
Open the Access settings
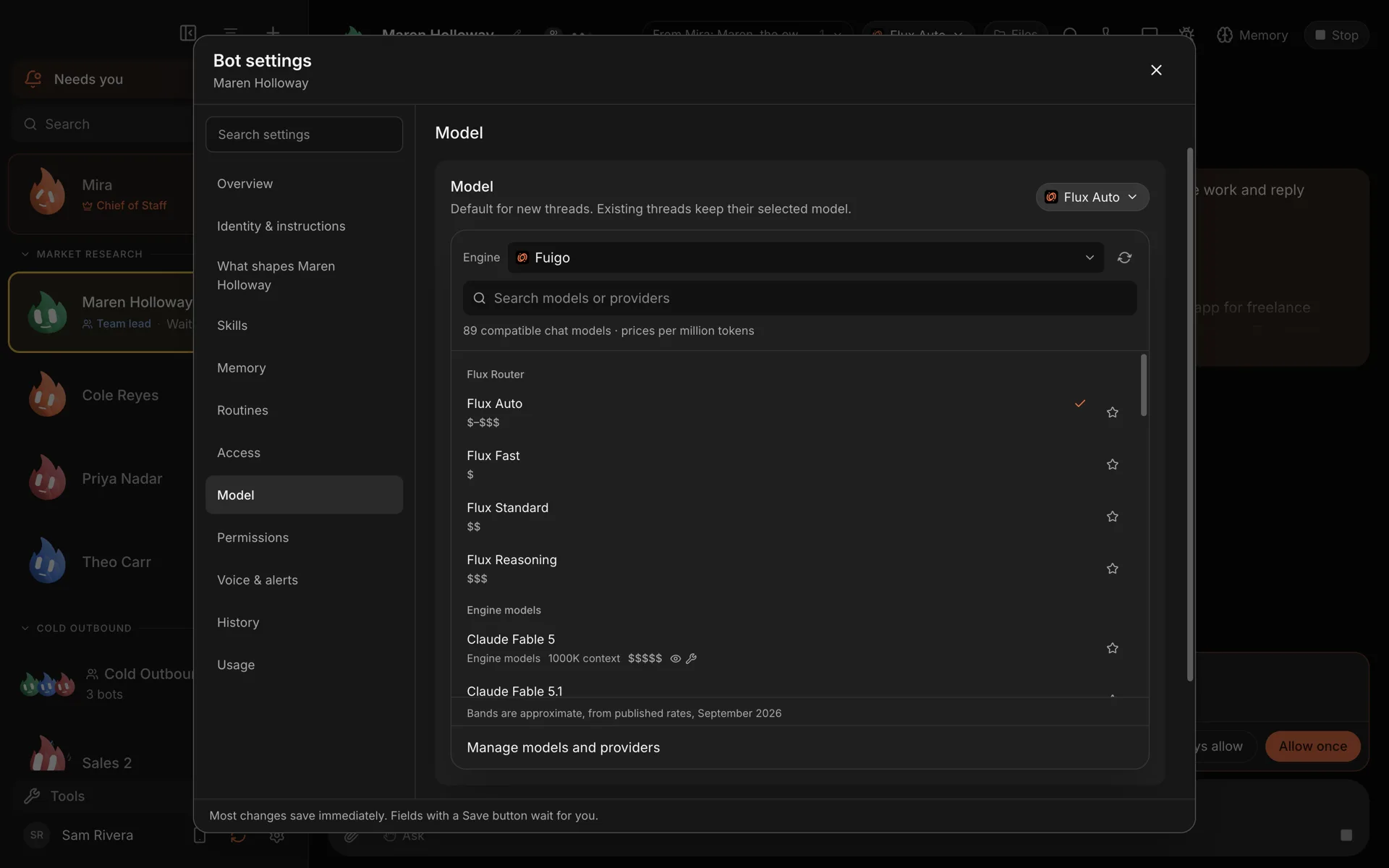304,453
